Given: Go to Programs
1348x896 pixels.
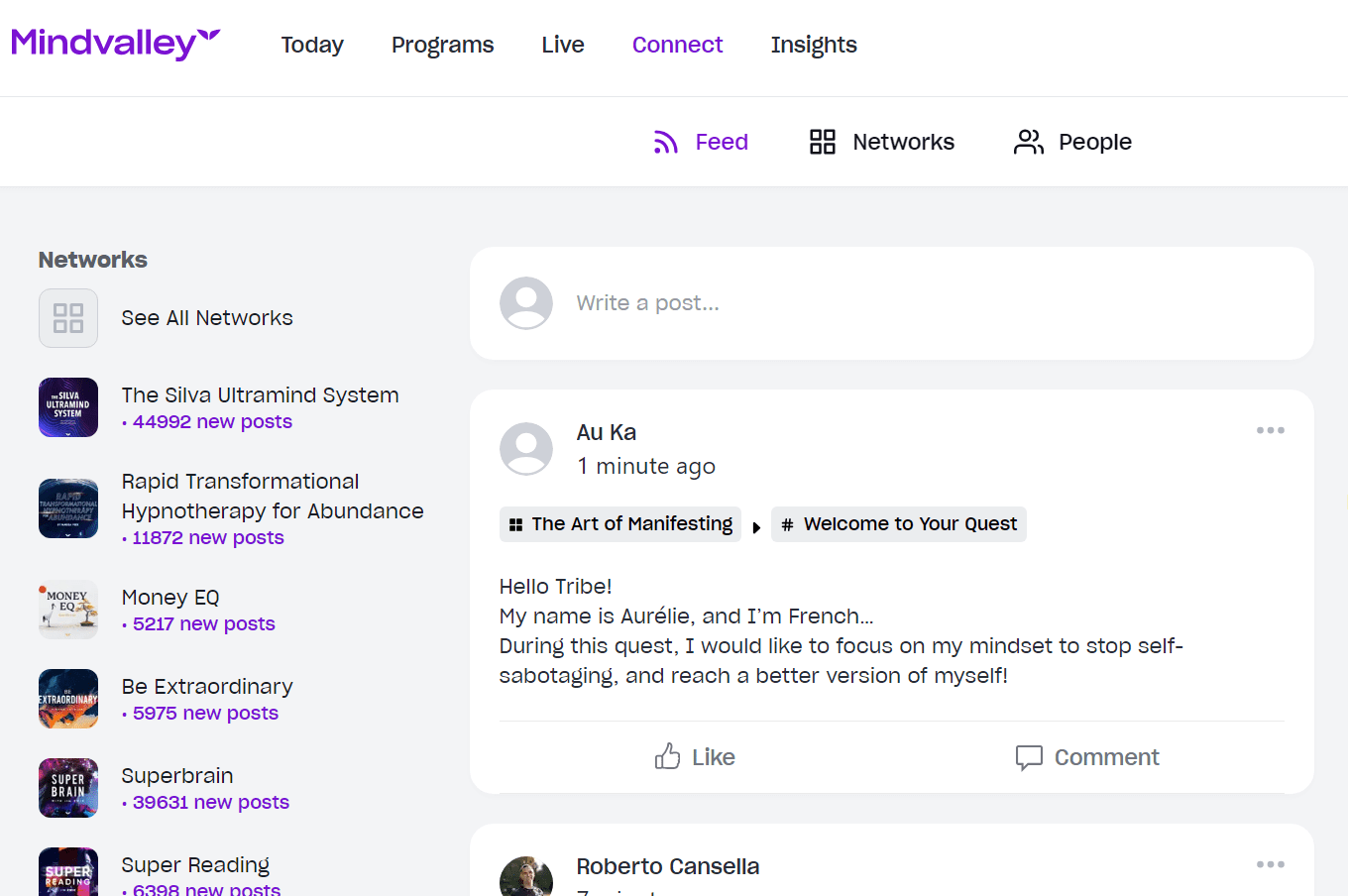Looking at the screenshot, I should click(442, 45).
